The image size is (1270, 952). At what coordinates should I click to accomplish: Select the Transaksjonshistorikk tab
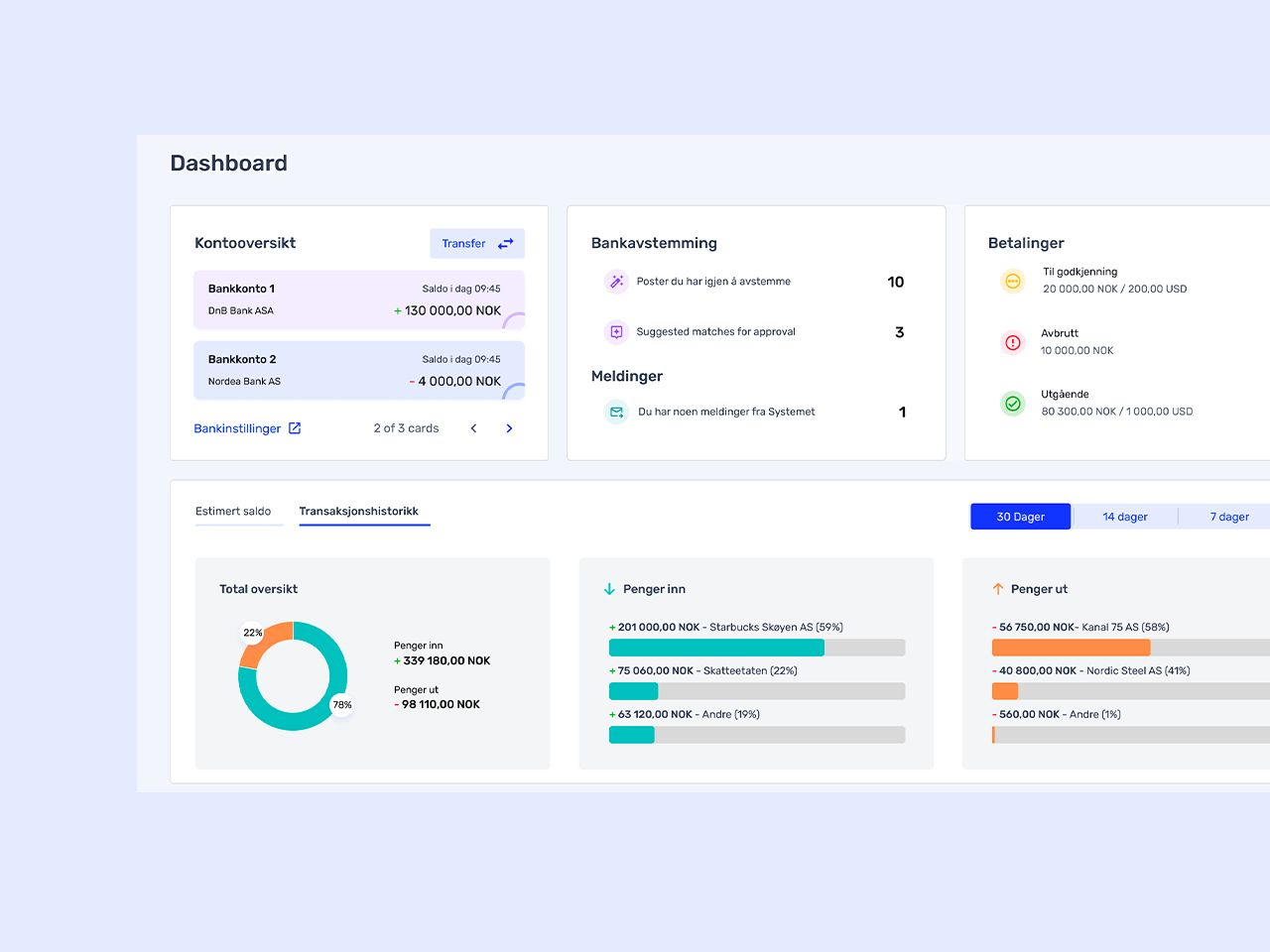click(358, 512)
